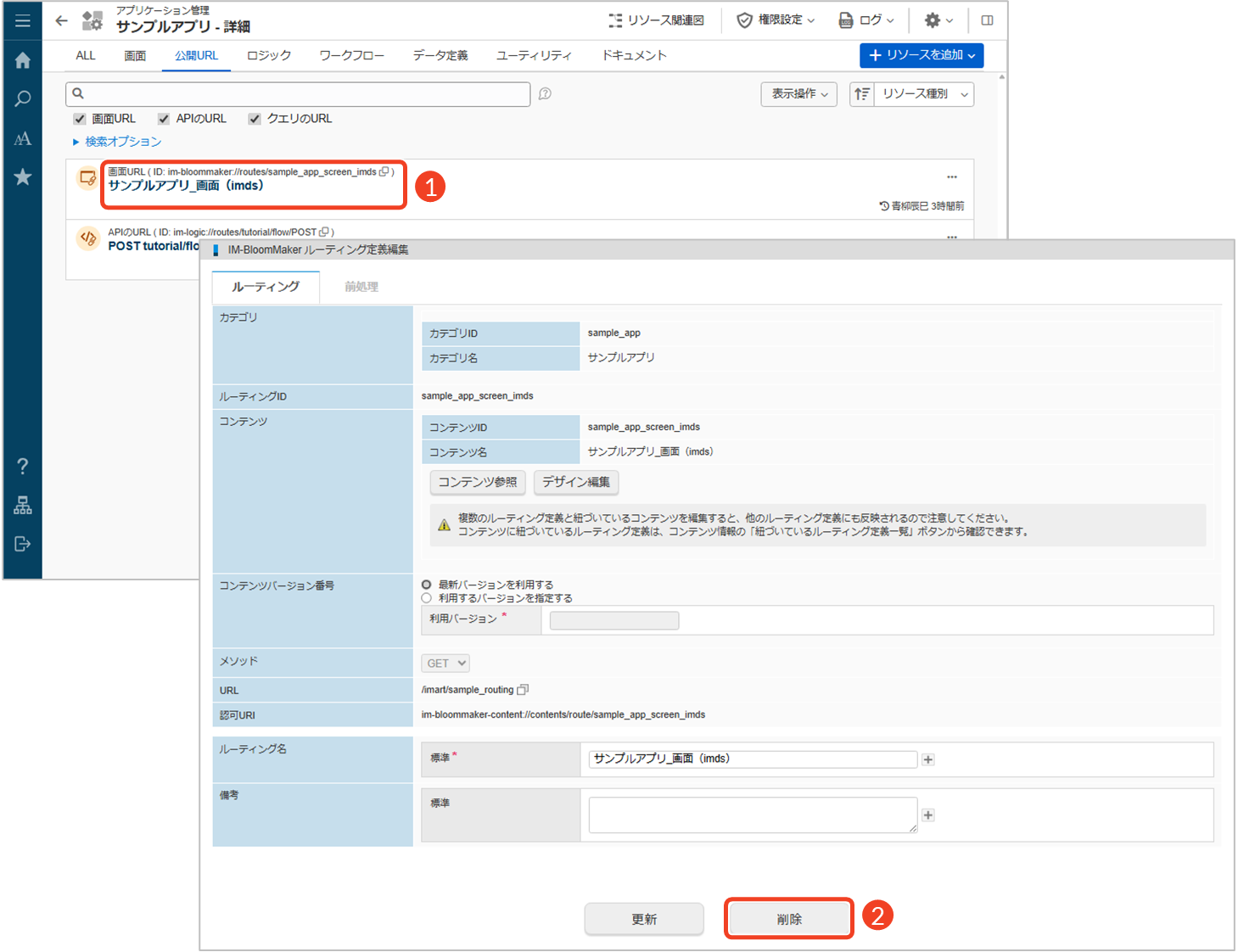Click the logout icon in the sidebar
Image resolution: width=1238 pixels, height=952 pixels.
click(23, 544)
